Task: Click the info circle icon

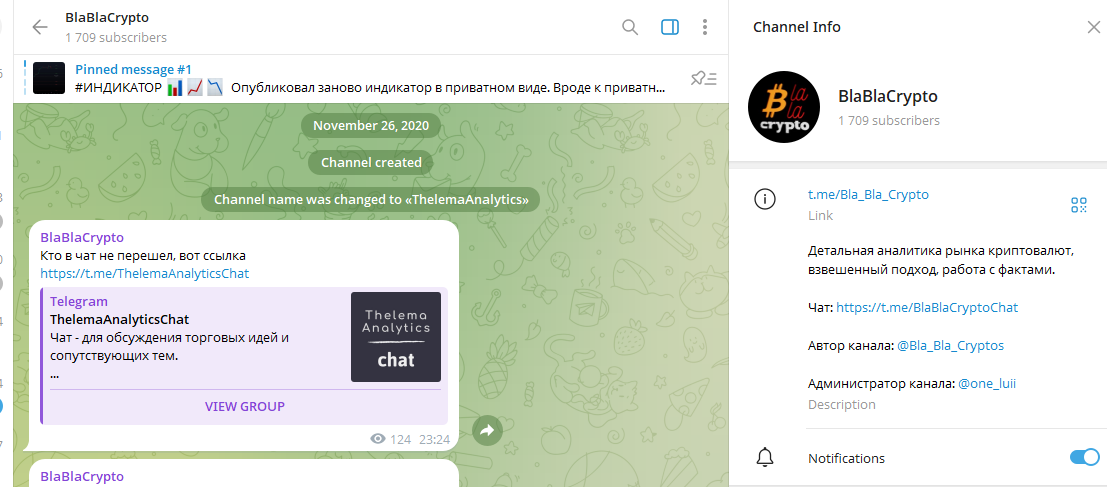Action: click(x=765, y=200)
